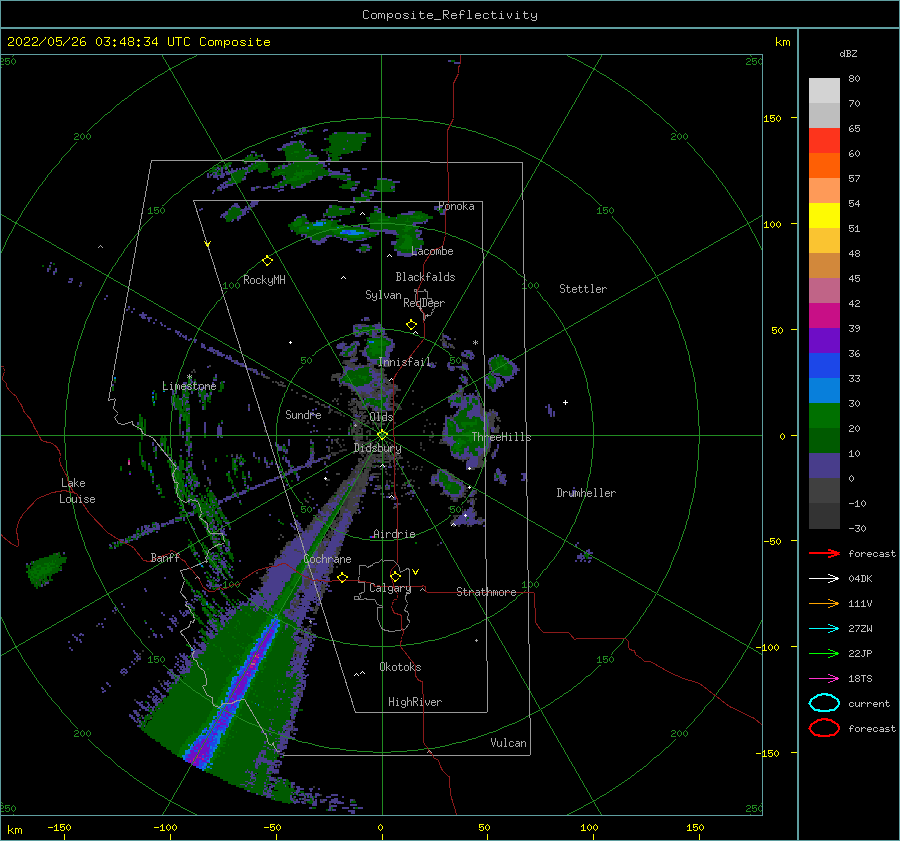Click the Limestone label on map
The image size is (900, 841).
[189, 386]
